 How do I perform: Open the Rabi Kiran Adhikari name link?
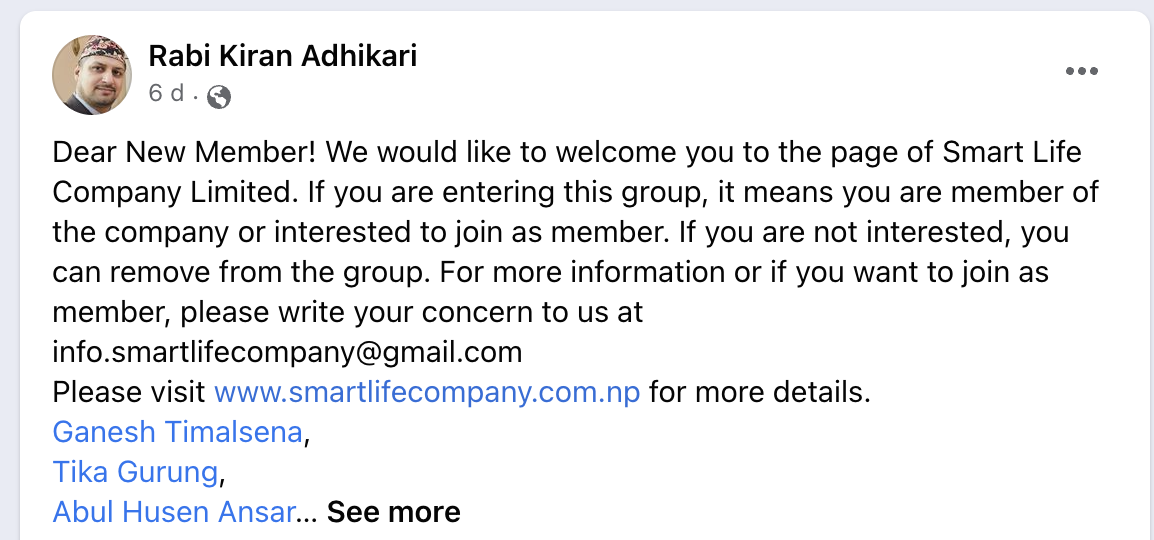pyautogui.click(x=282, y=56)
